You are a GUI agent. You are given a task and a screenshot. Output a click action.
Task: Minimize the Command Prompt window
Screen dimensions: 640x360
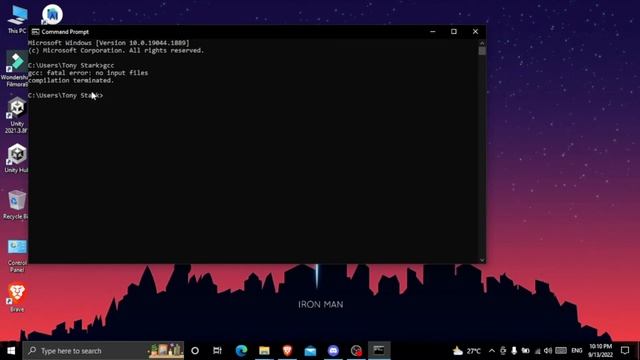[x=433, y=31]
